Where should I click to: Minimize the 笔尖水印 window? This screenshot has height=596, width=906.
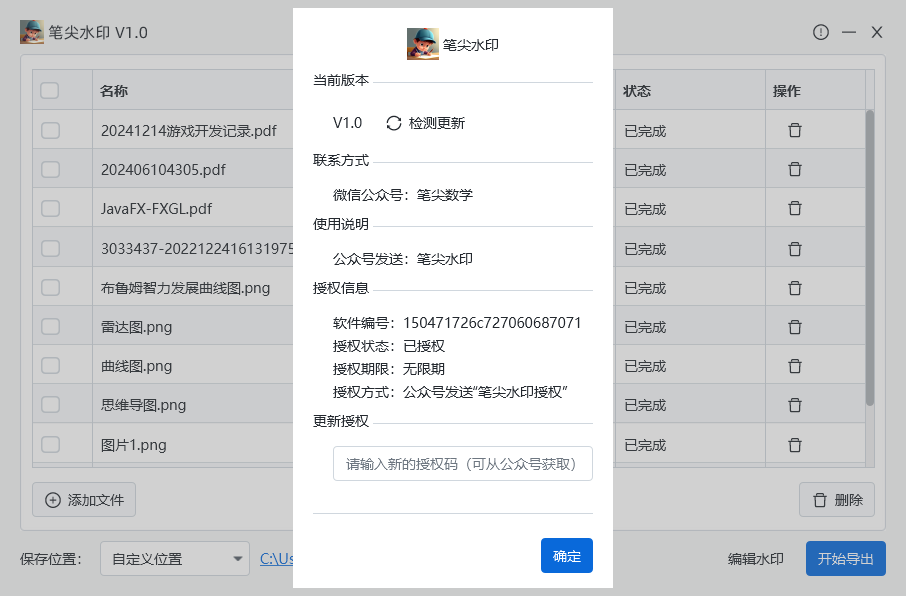[849, 32]
